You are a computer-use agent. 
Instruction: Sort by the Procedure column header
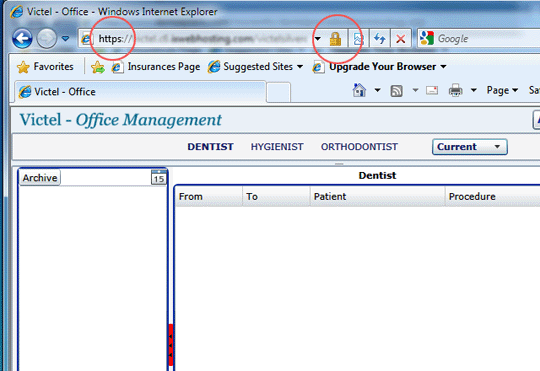pyautogui.click(x=493, y=196)
